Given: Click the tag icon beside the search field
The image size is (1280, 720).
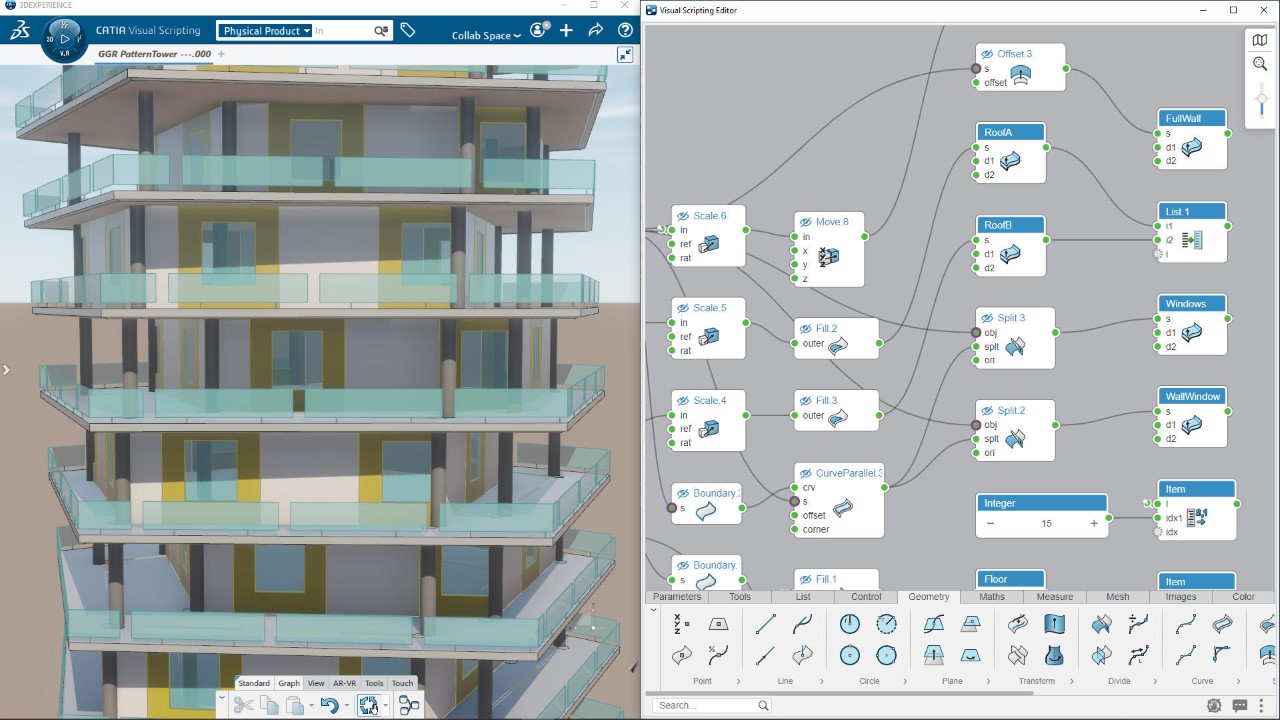Looking at the screenshot, I should [408, 31].
